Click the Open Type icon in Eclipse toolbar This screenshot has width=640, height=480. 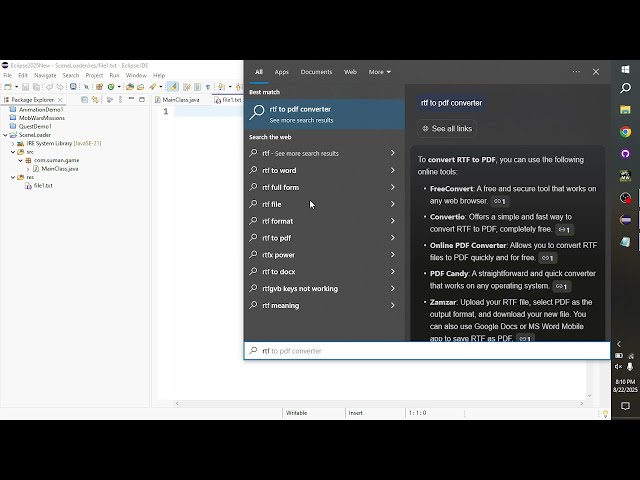coord(130,87)
